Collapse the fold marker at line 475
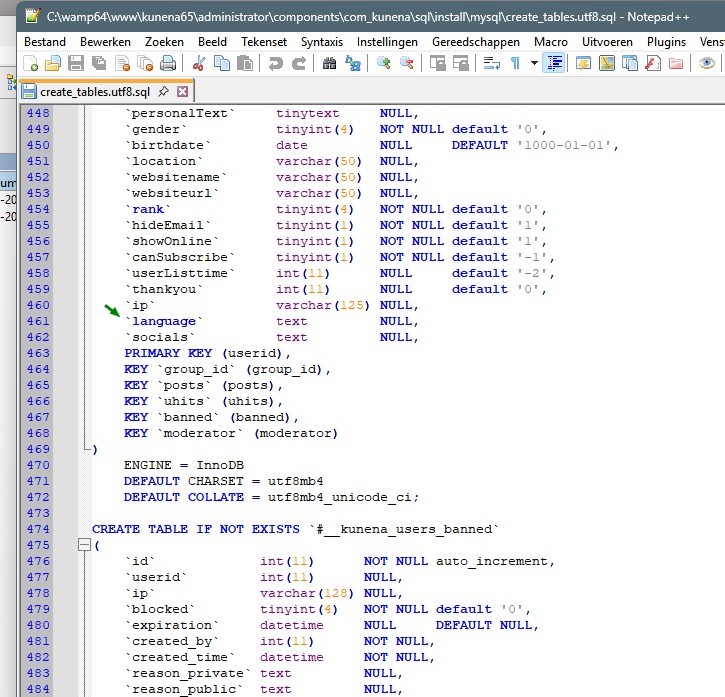This screenshot has width=725, height=697. point(84,545)
